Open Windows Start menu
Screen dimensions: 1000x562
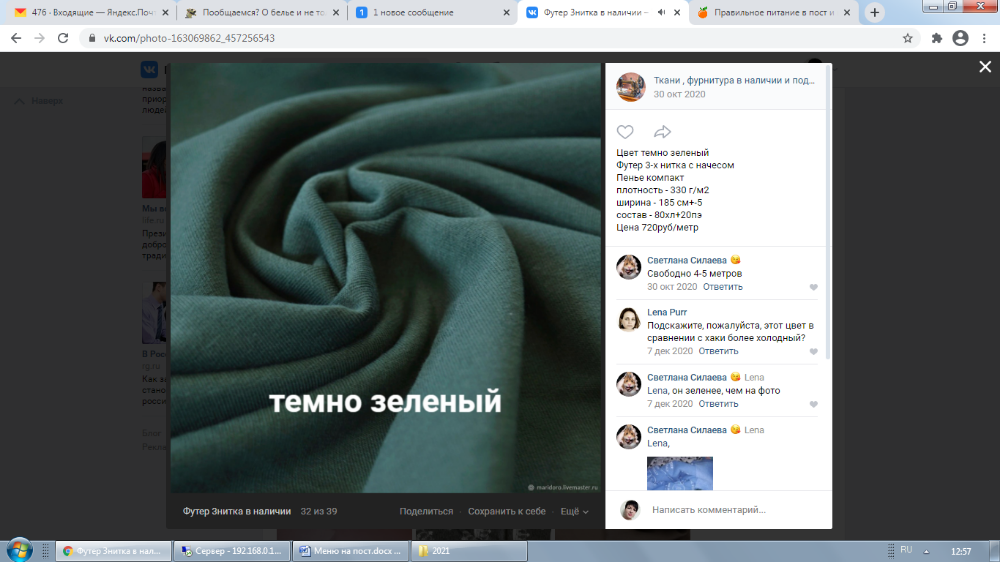point(19,550)
